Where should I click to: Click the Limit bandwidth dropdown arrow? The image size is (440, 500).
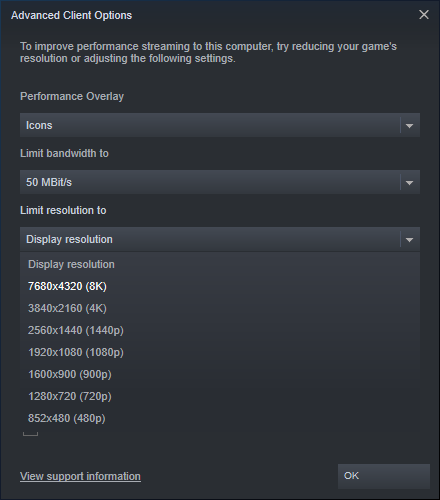pyautogui.click(x=410, y=183)
